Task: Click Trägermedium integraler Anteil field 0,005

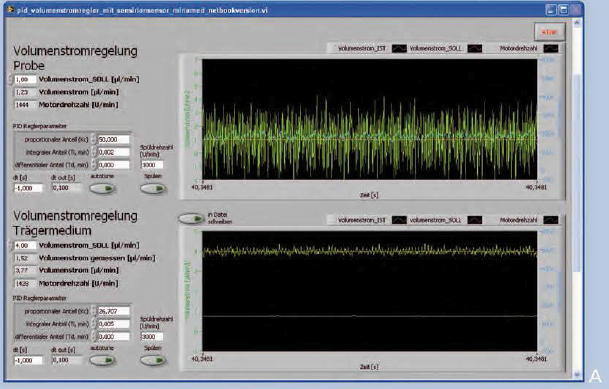Action: 113,324
